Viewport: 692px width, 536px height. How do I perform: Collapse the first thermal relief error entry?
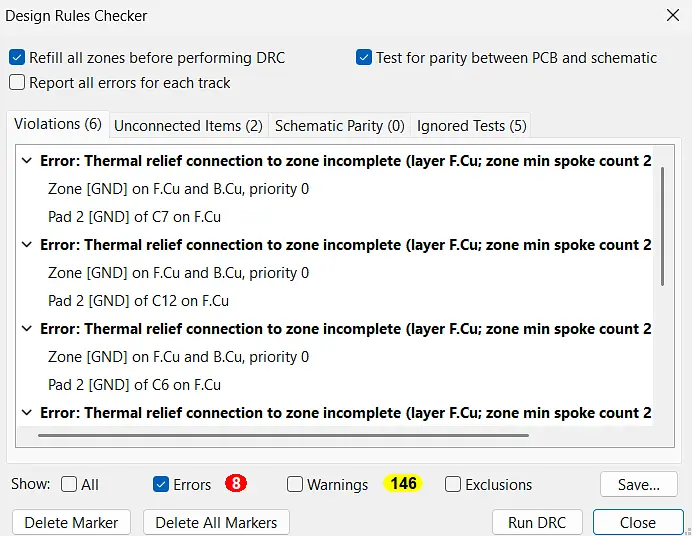point(26,161)
